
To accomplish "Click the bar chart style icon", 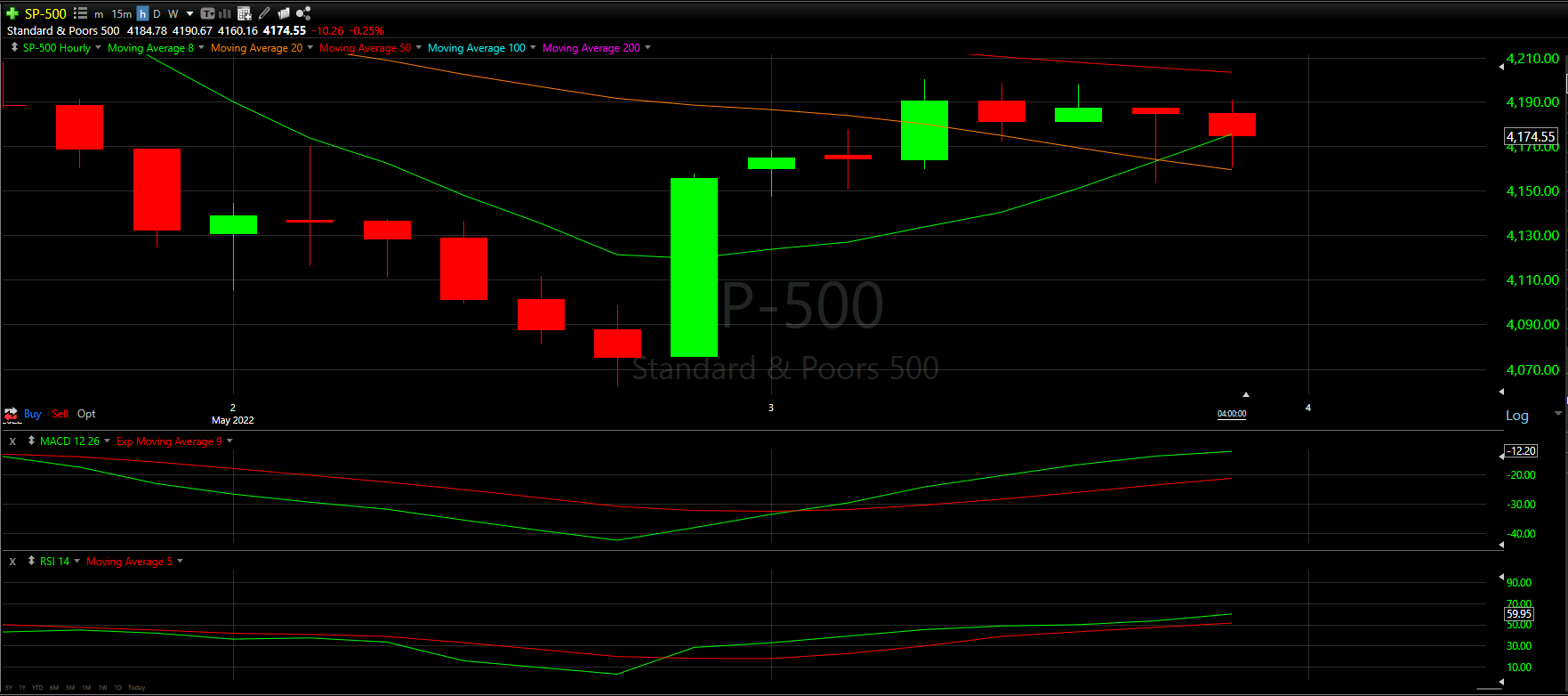I will click(225, 13).
